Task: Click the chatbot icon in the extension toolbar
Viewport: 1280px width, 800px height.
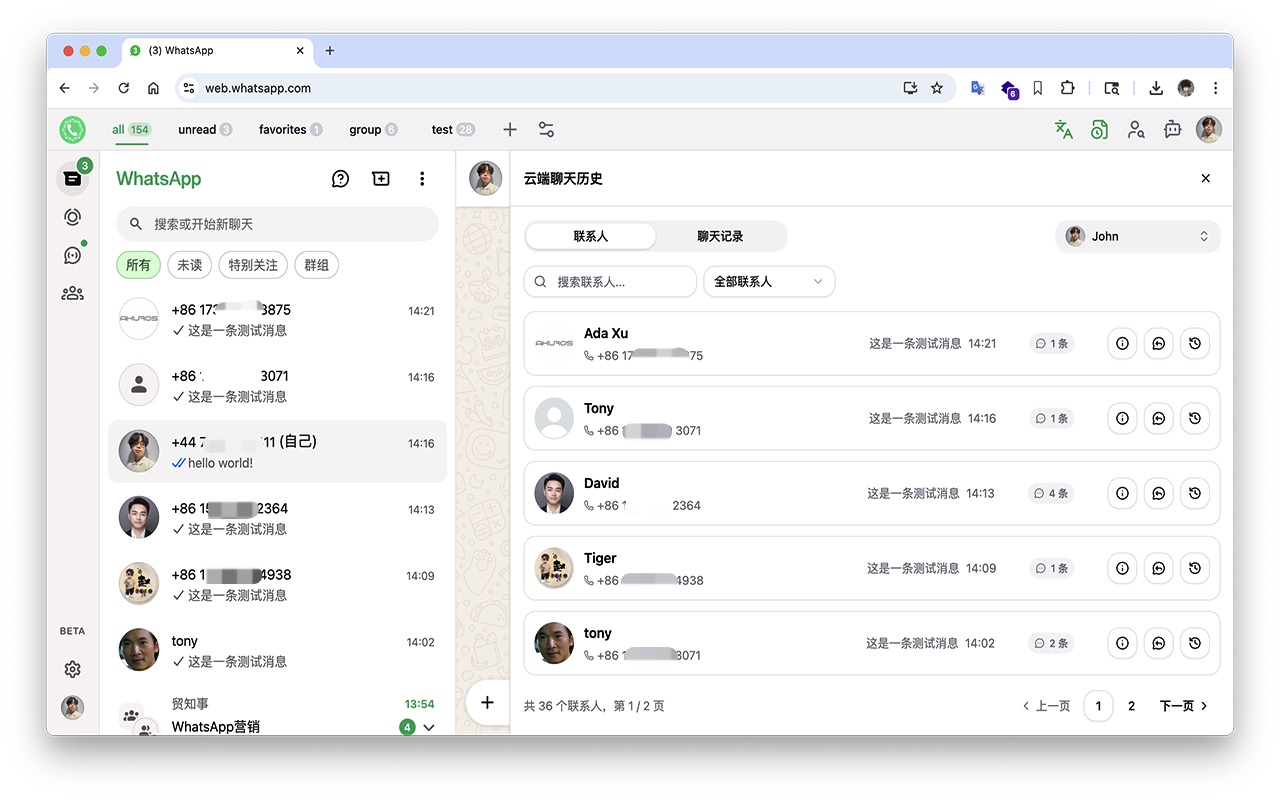Action: 1173,129
